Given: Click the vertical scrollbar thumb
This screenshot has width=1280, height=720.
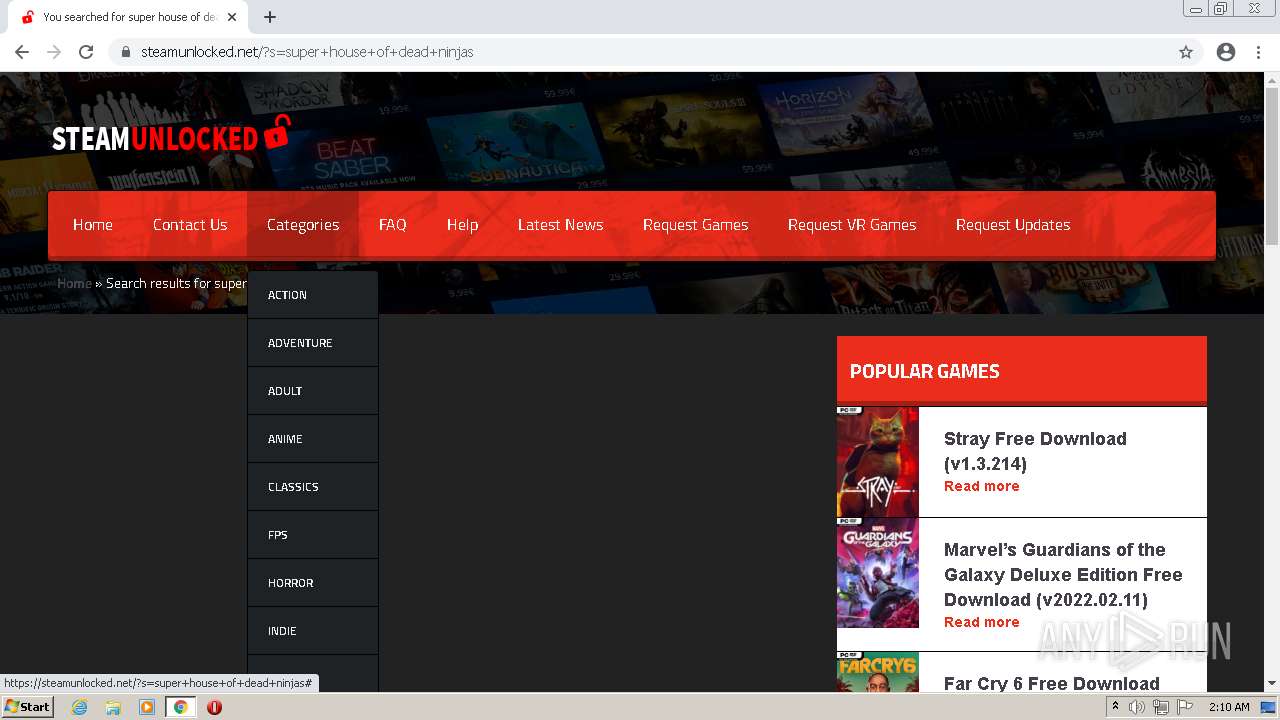Looking at the screenshot, I should pyautogui.click(x=1272, y=167).
